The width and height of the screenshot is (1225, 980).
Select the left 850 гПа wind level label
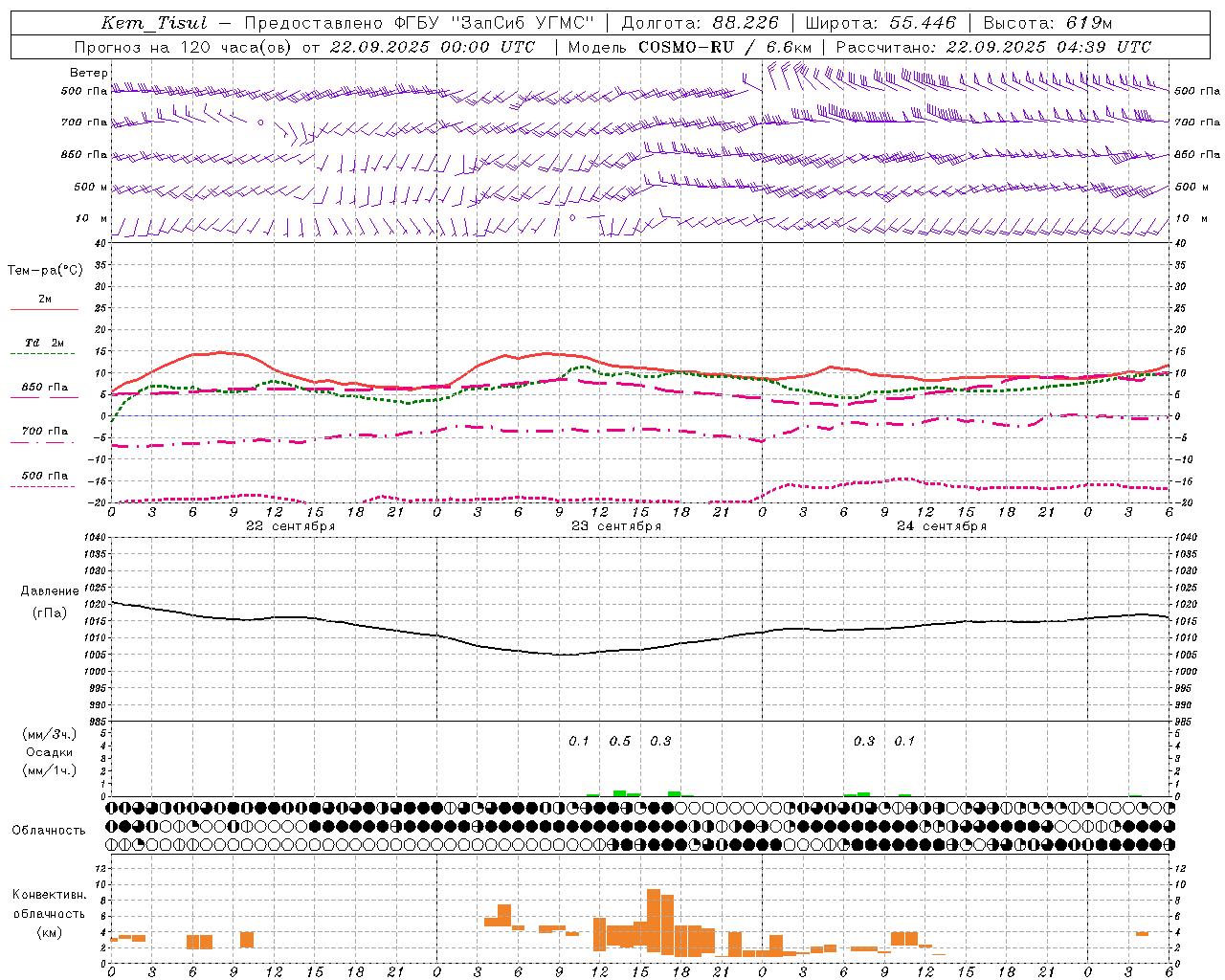(x=84, y=154)
